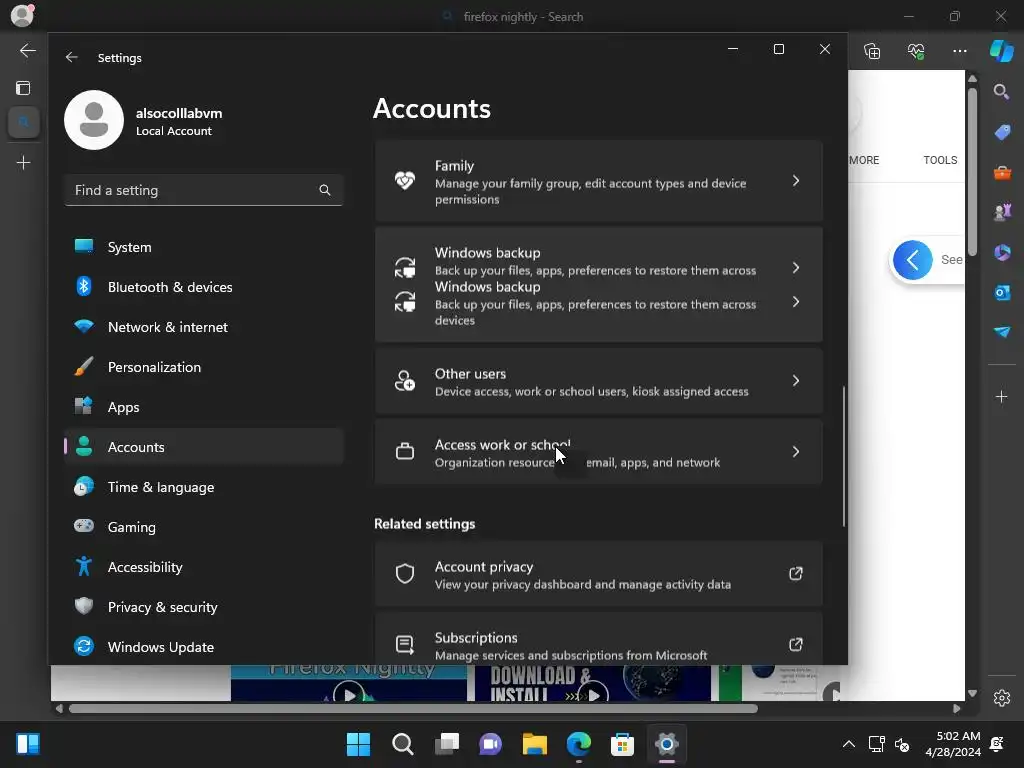
Task: Open Apps category in sidebar
Action: tap(203, 407)
